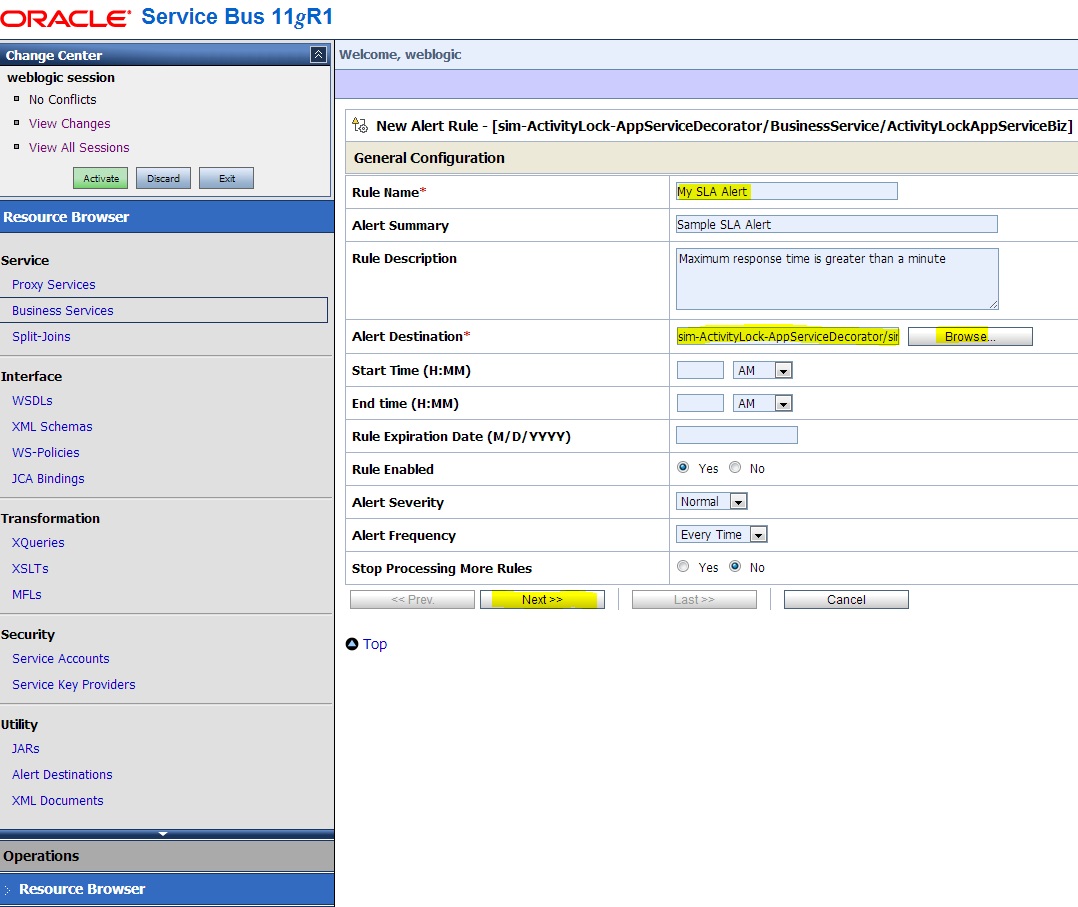Click the Rule Description text area

837,278
